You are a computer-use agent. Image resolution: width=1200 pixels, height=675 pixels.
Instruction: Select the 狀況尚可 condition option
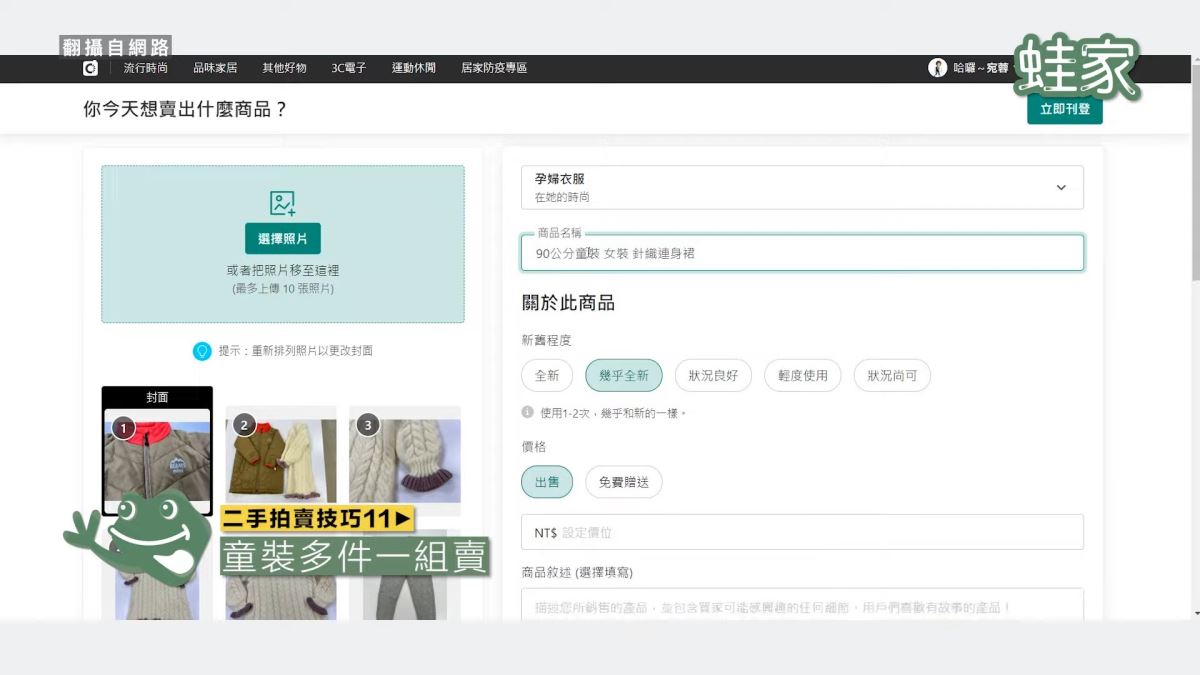(x=892, y=376)
